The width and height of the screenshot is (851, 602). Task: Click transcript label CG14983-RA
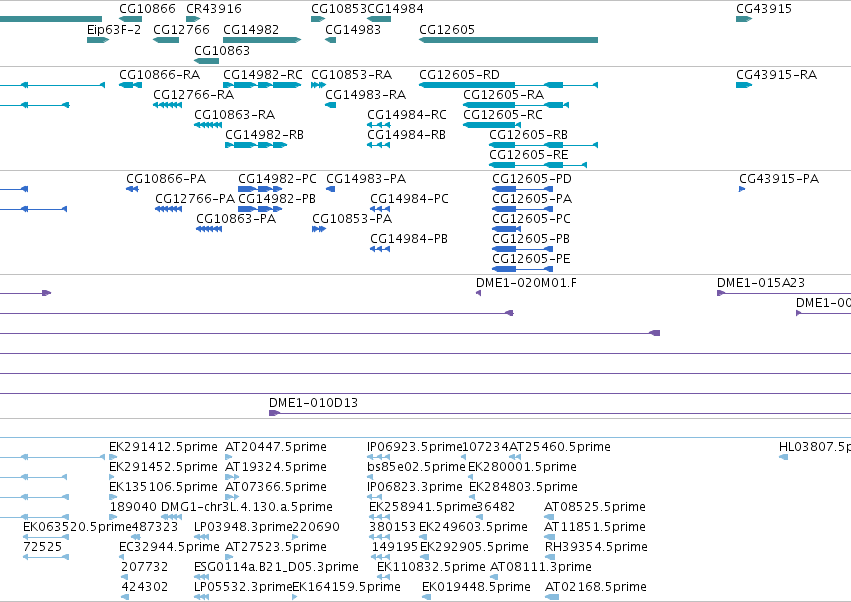coord(365,94)
